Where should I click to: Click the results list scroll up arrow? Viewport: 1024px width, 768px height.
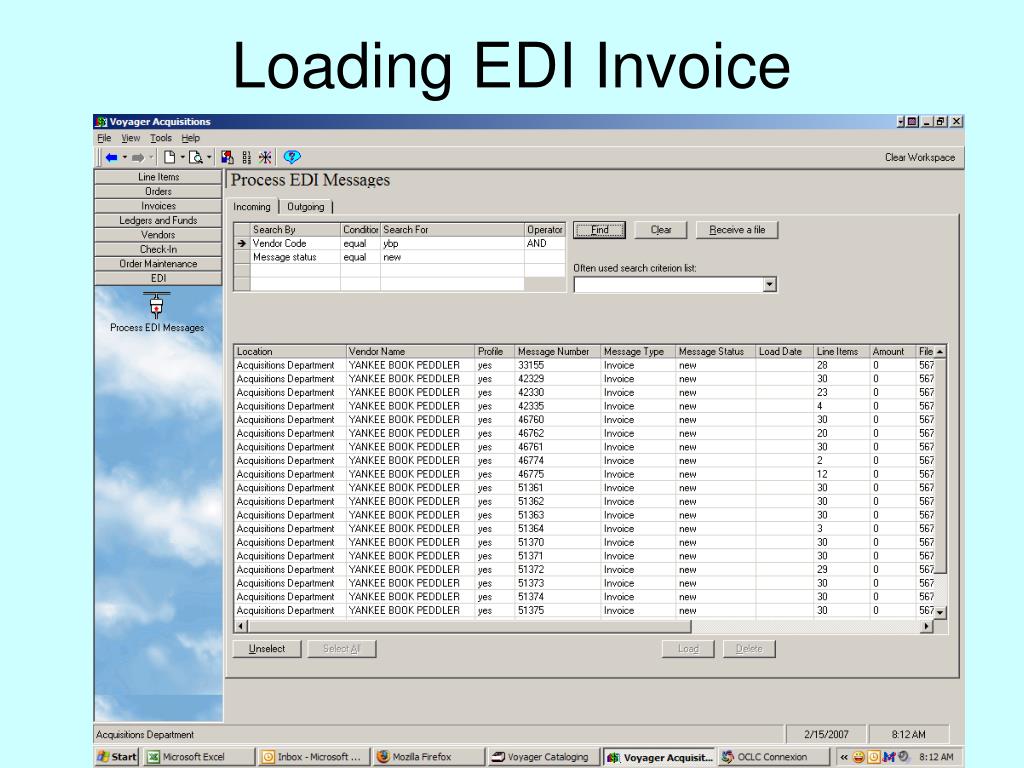[x=940, y=352]
